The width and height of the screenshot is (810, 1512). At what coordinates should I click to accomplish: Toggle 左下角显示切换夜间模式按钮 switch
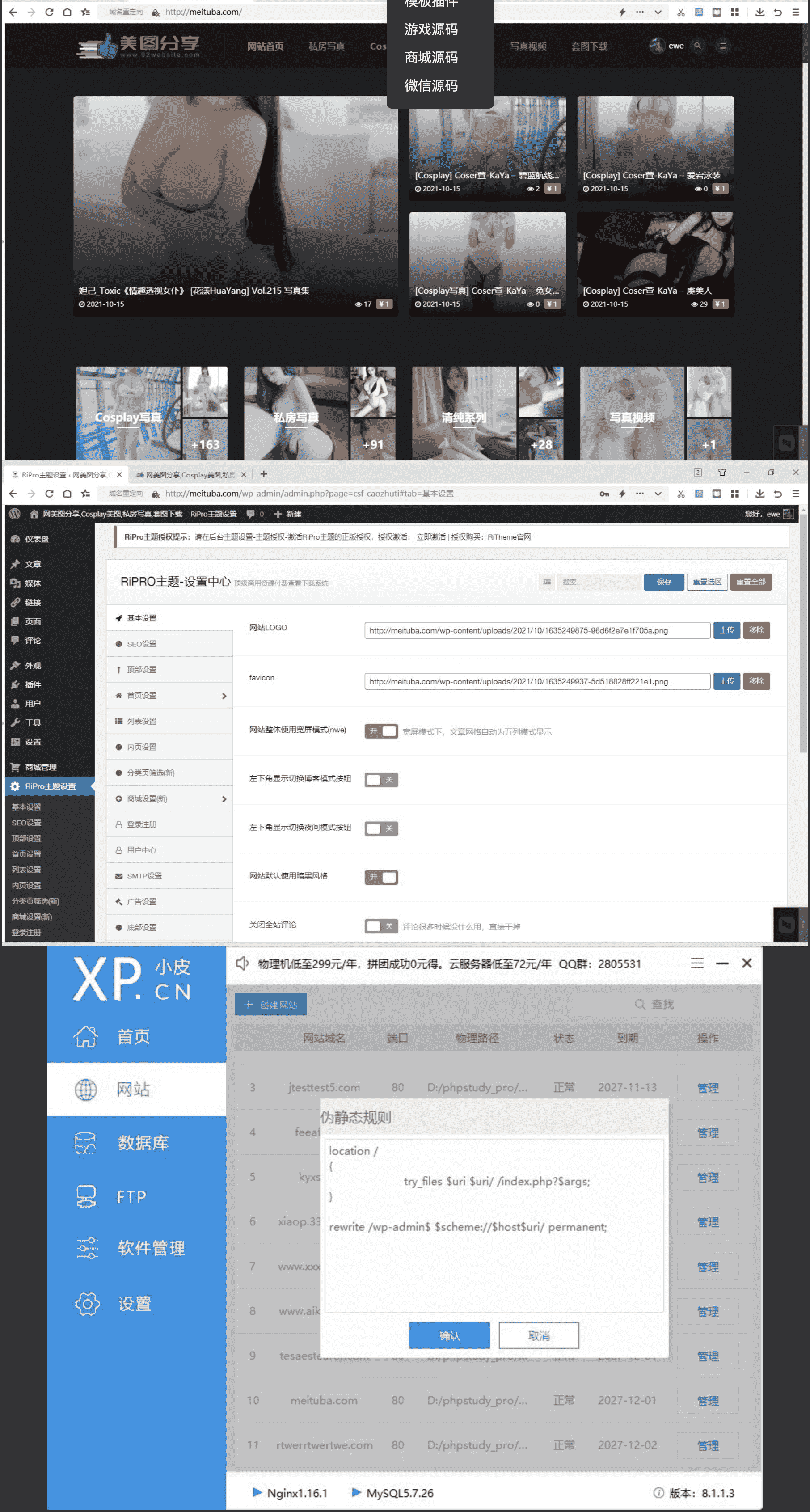pyautogui.click(x=381, y=828)
